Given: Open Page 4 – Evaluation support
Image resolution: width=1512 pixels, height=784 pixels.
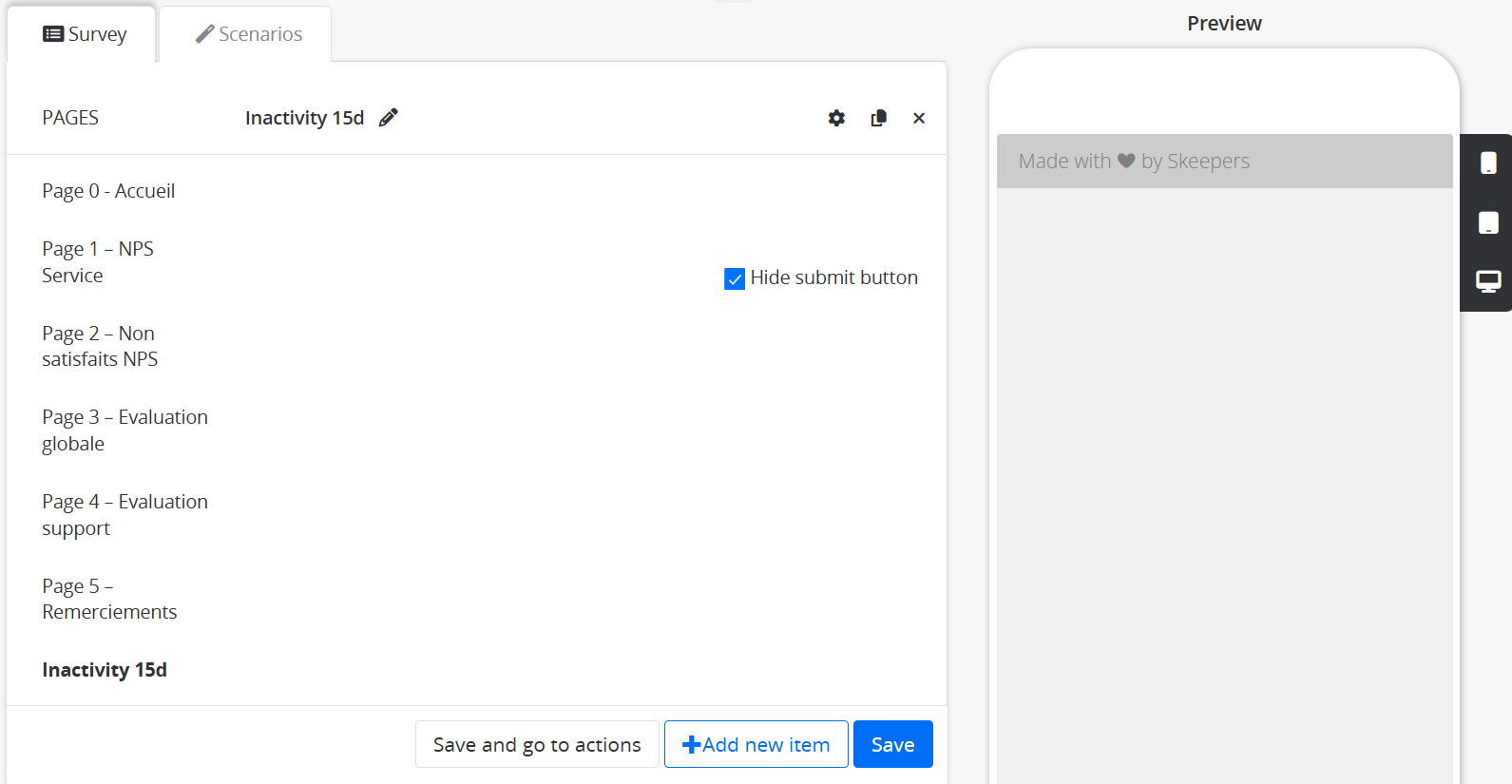Looking at the screenshot, I should pyautogui.click(x=124, y=514).
